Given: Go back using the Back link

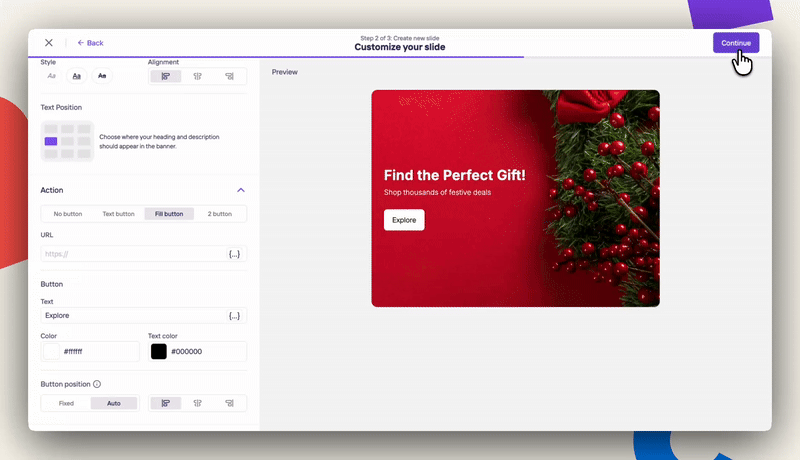Looking at the screenshot, I should [x=90, y=43].
